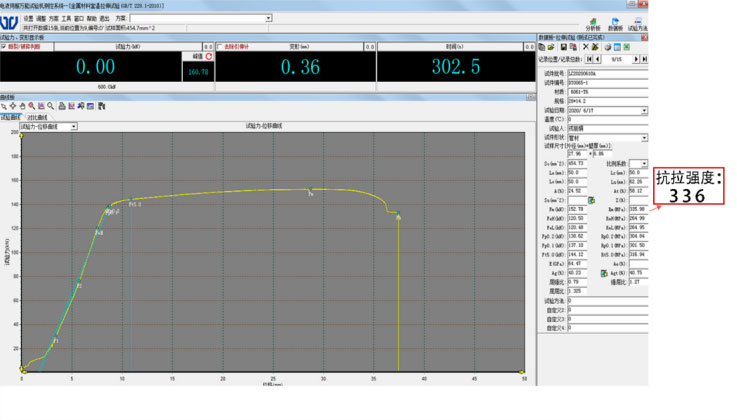Expand the 试验日期 date dropdown
Screen dimensions: 737x420
(x=643, y=109)
